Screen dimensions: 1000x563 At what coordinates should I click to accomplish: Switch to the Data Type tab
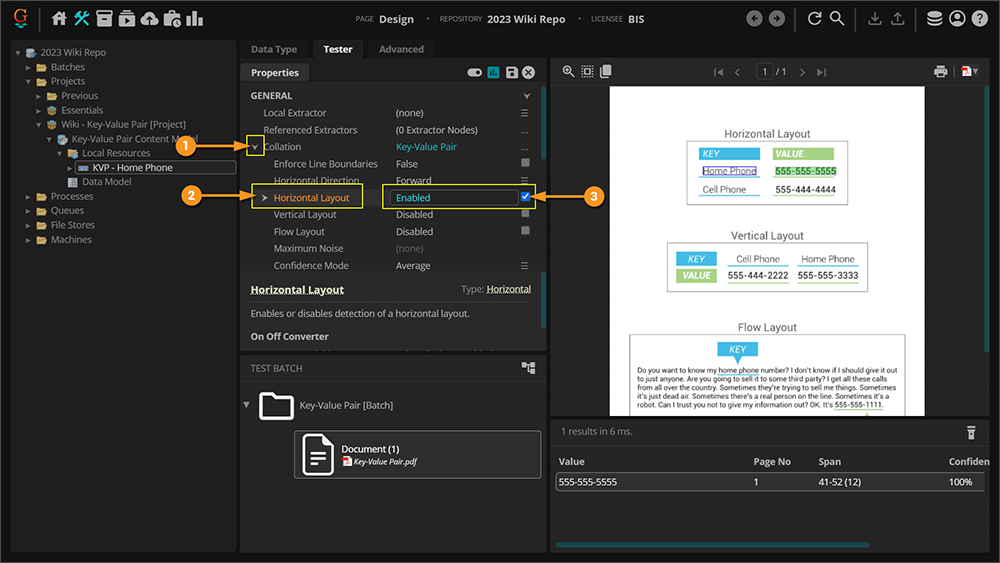(x=273, y=49)
